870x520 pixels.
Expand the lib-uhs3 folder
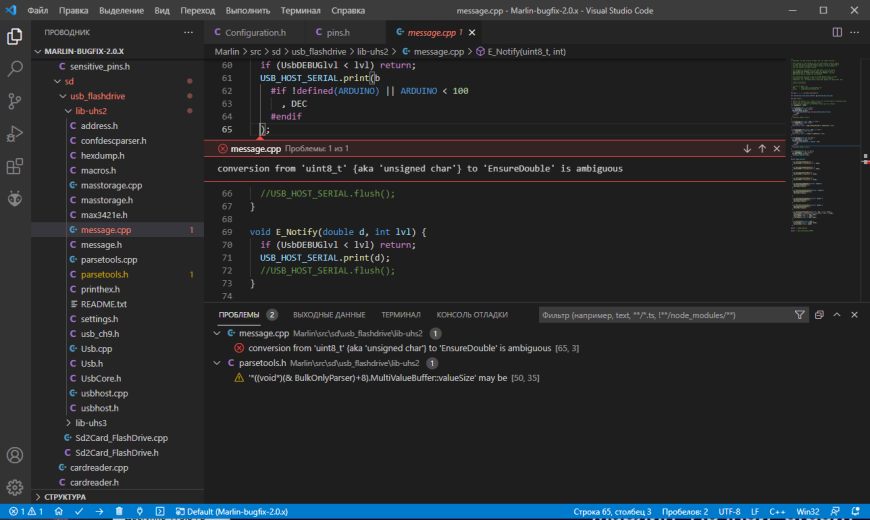[x=68, y=423]
